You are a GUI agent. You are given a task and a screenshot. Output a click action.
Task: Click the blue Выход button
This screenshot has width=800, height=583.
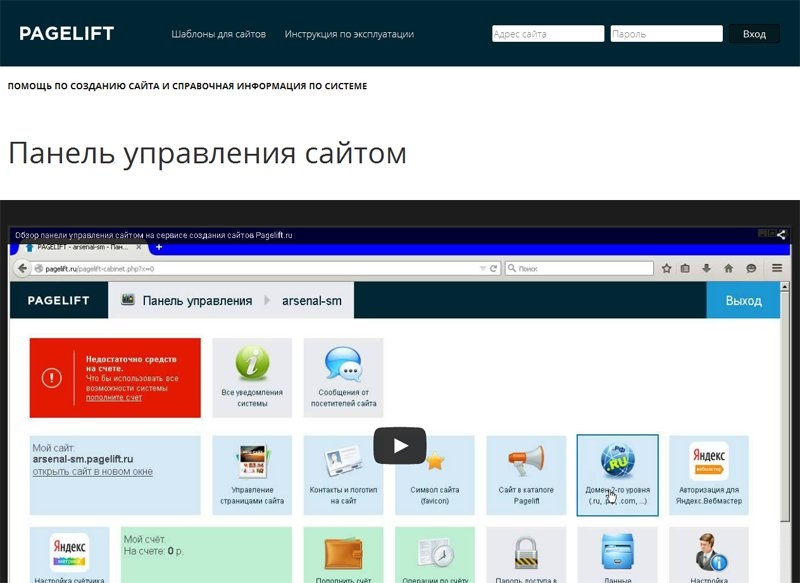point(743,300)
